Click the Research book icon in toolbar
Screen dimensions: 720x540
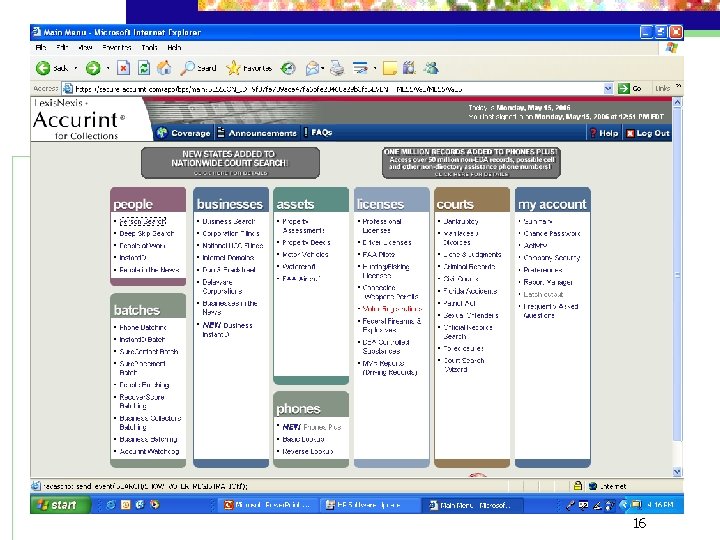pyautogui.click(x=409, y=68)
